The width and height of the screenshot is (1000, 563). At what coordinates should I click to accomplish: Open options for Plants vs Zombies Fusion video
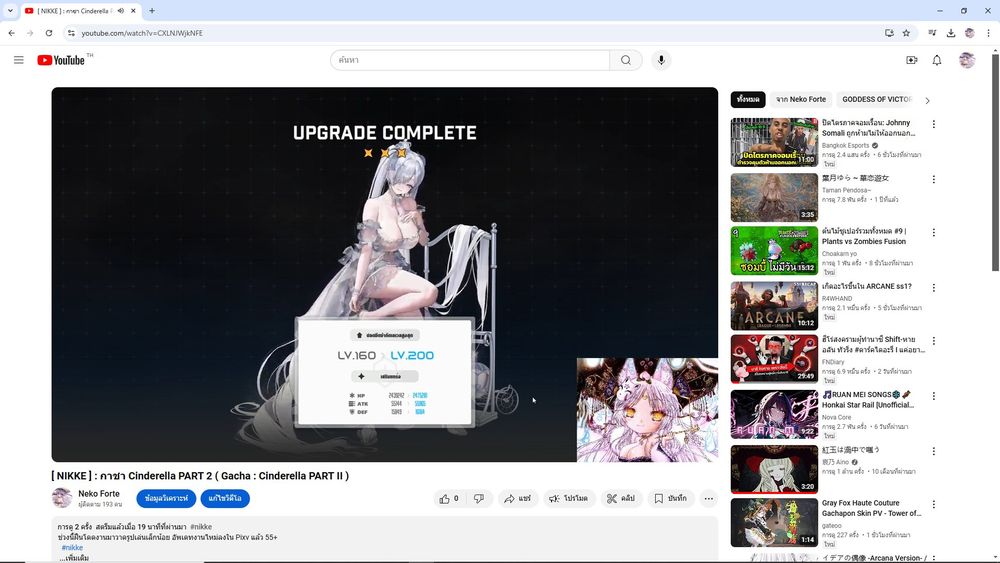click(934, 233)
